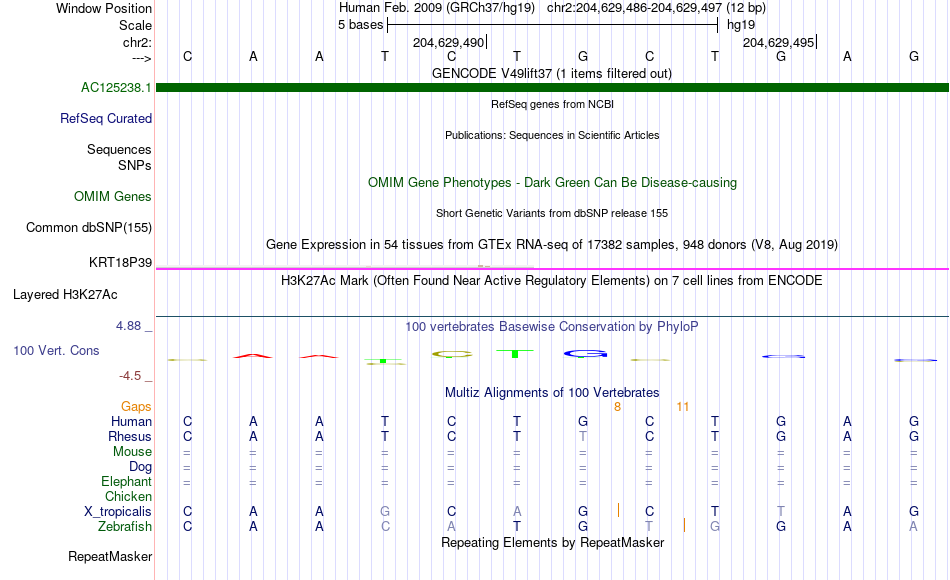This screenshot has width=950, height=580.
Task: Select the Chicken species label
Action: 128,496
